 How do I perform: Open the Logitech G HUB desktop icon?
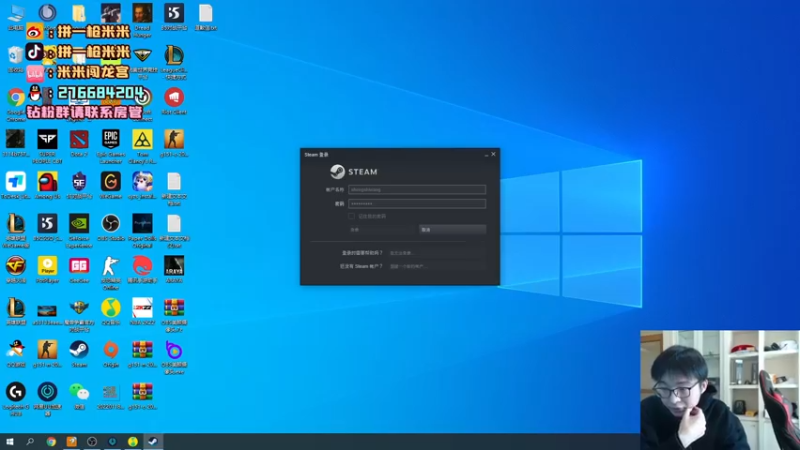(16, 392)
